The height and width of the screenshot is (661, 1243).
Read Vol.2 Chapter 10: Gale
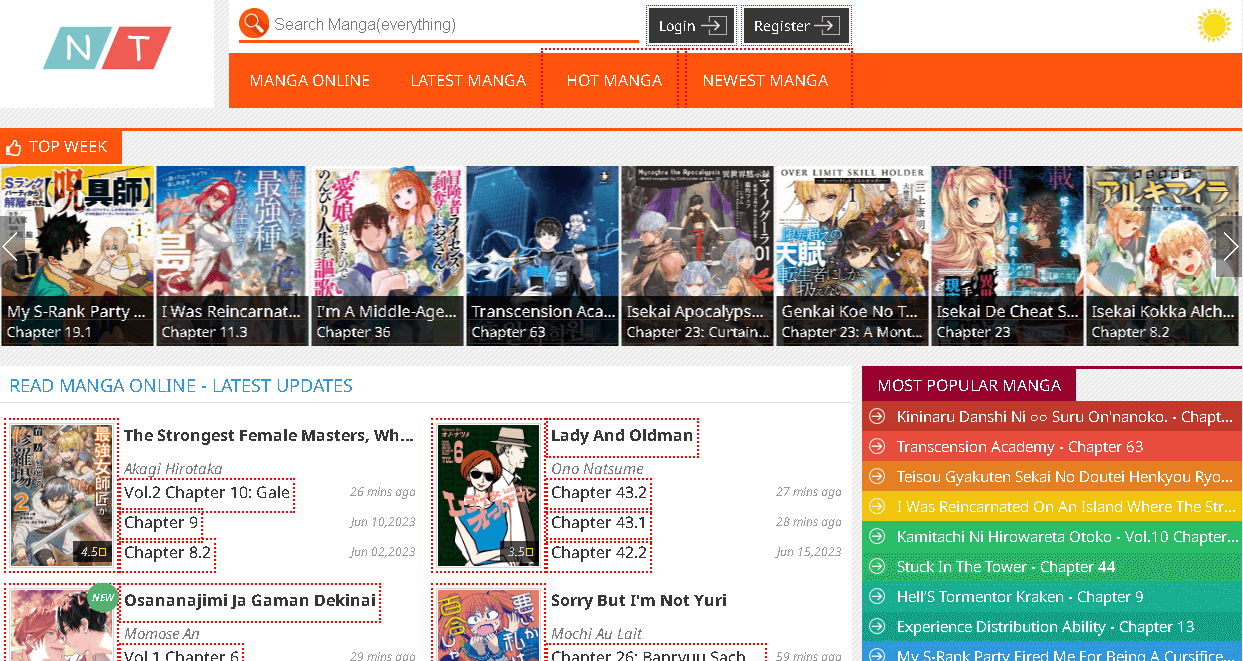pos(207,492)
